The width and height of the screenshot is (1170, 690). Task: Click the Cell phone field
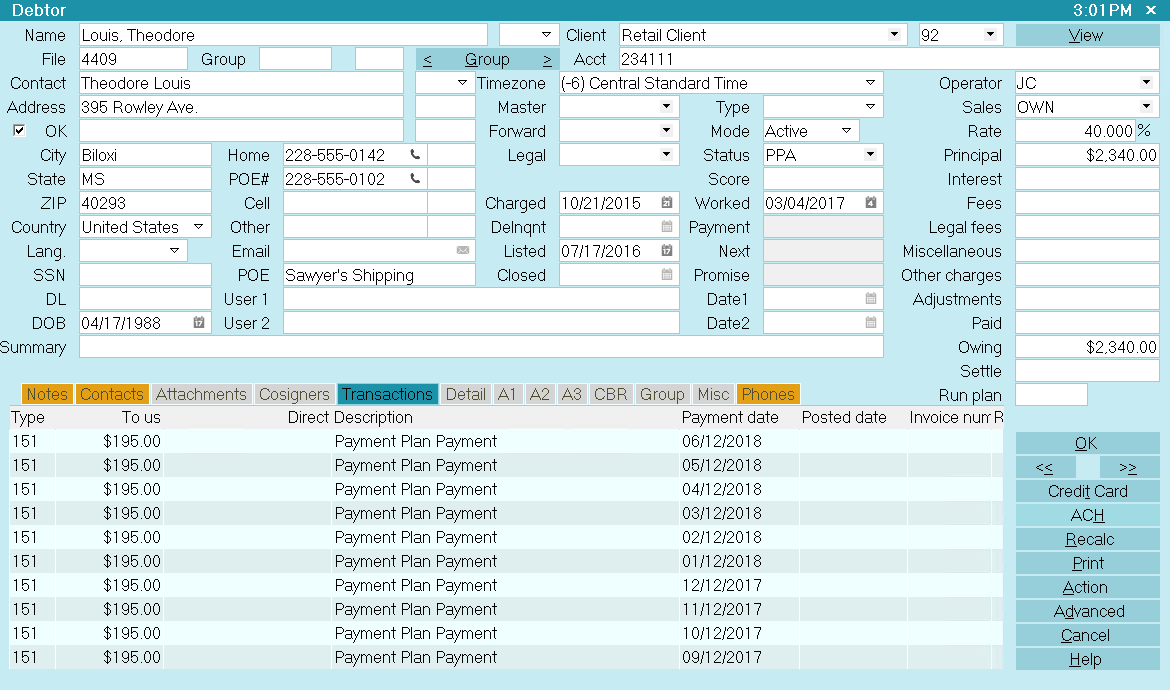point(355,203)
